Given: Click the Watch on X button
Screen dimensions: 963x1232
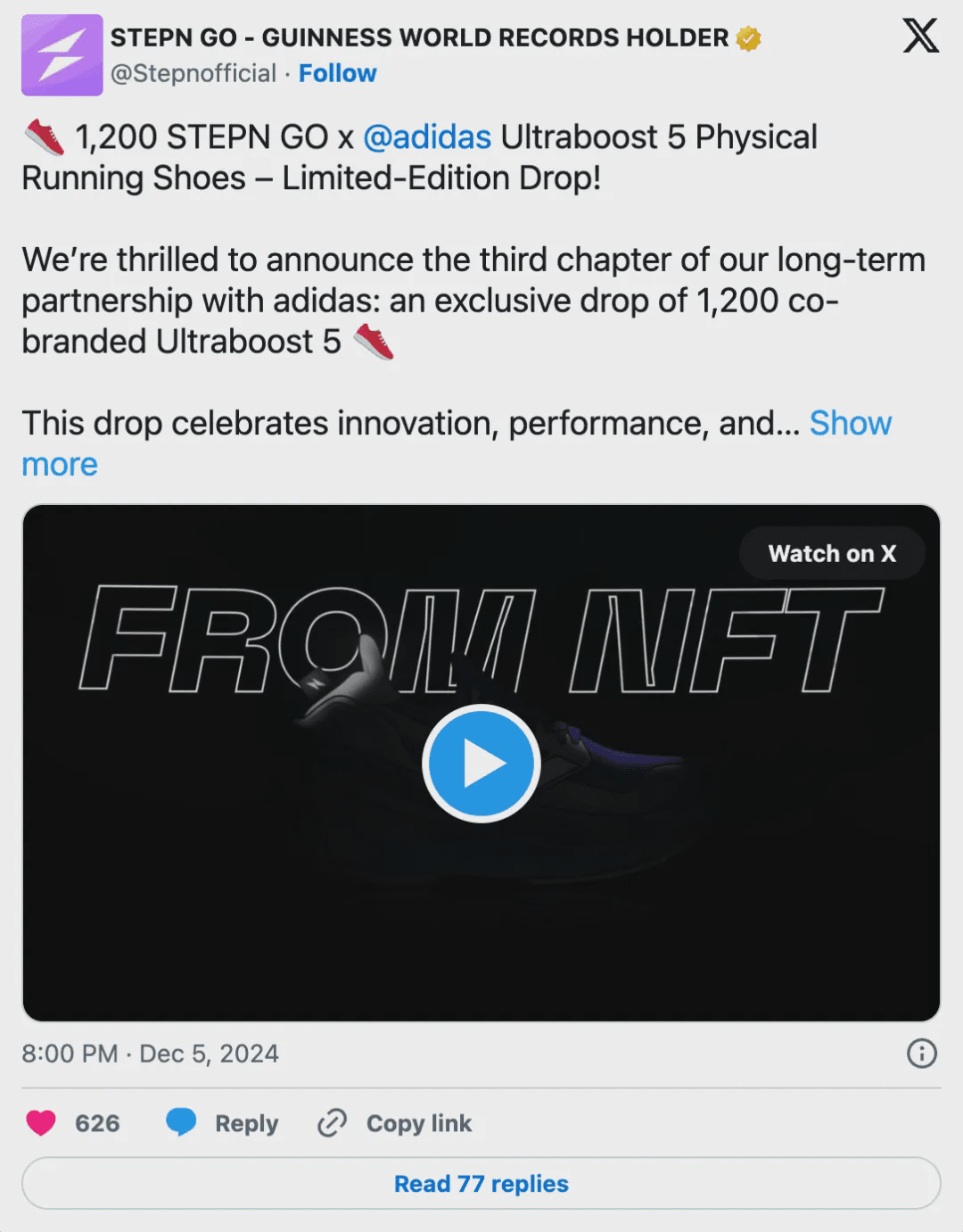Looking at the screenshot, I should click(831, 553).
